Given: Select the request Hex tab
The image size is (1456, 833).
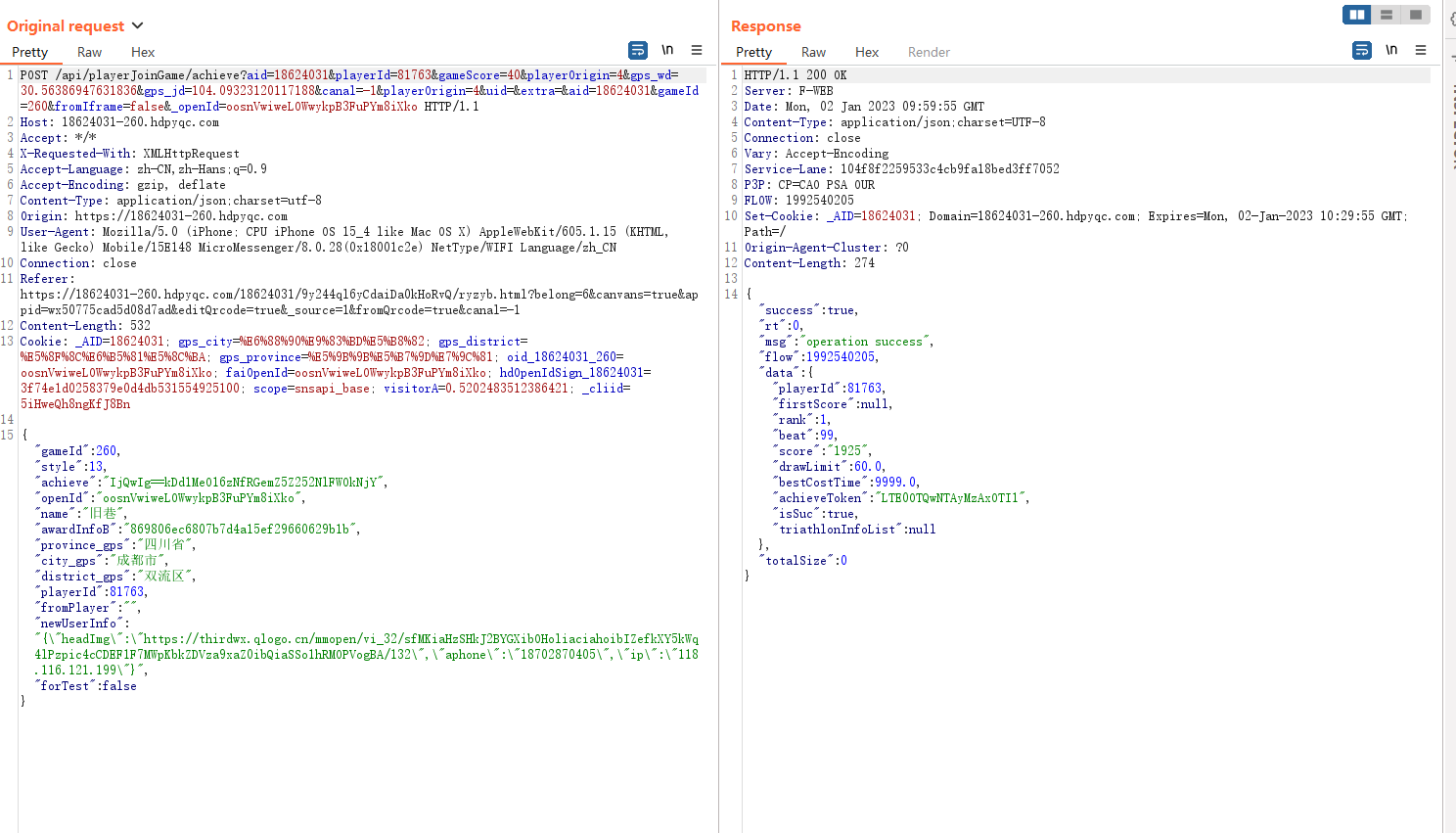Looking at the screenshot, I should [x=143, y=53].
